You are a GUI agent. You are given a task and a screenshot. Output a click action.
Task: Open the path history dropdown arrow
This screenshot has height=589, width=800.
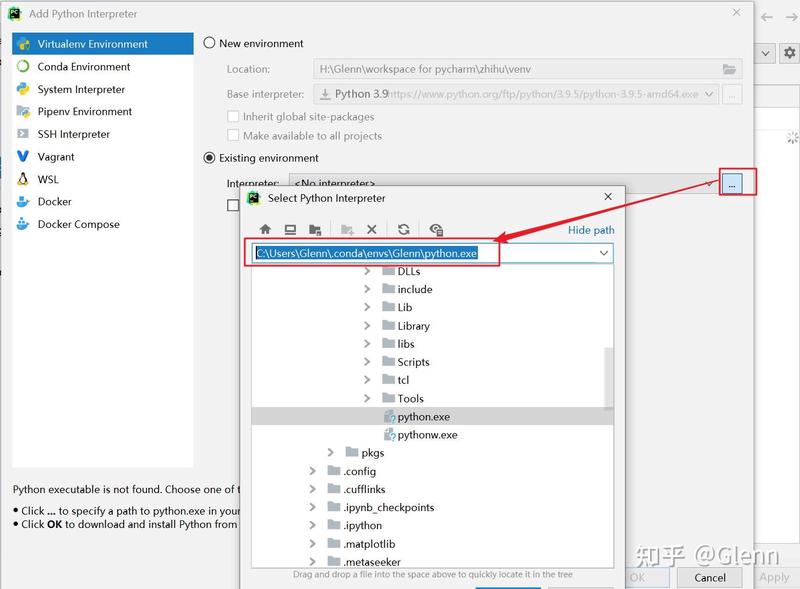[604, 253]
